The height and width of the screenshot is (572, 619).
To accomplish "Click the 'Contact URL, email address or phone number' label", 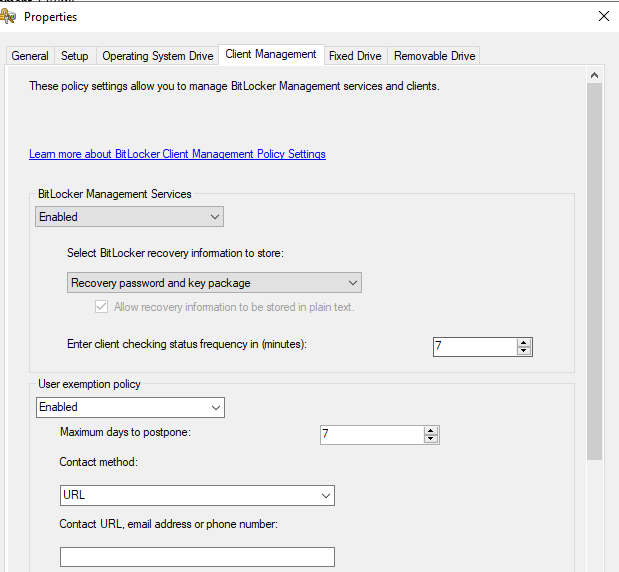I will (169, 524).
